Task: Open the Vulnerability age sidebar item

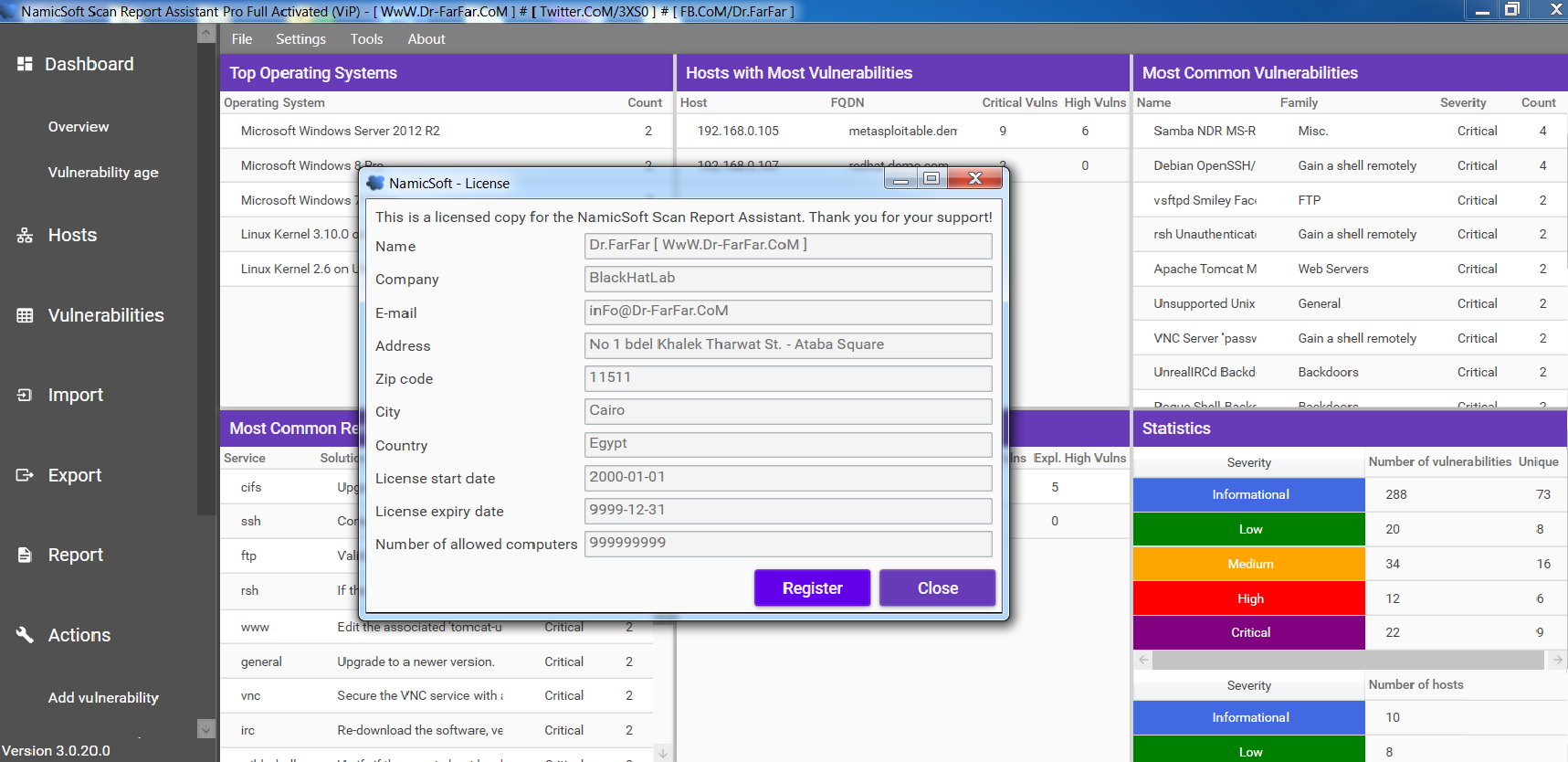Action: pos(103,173)
